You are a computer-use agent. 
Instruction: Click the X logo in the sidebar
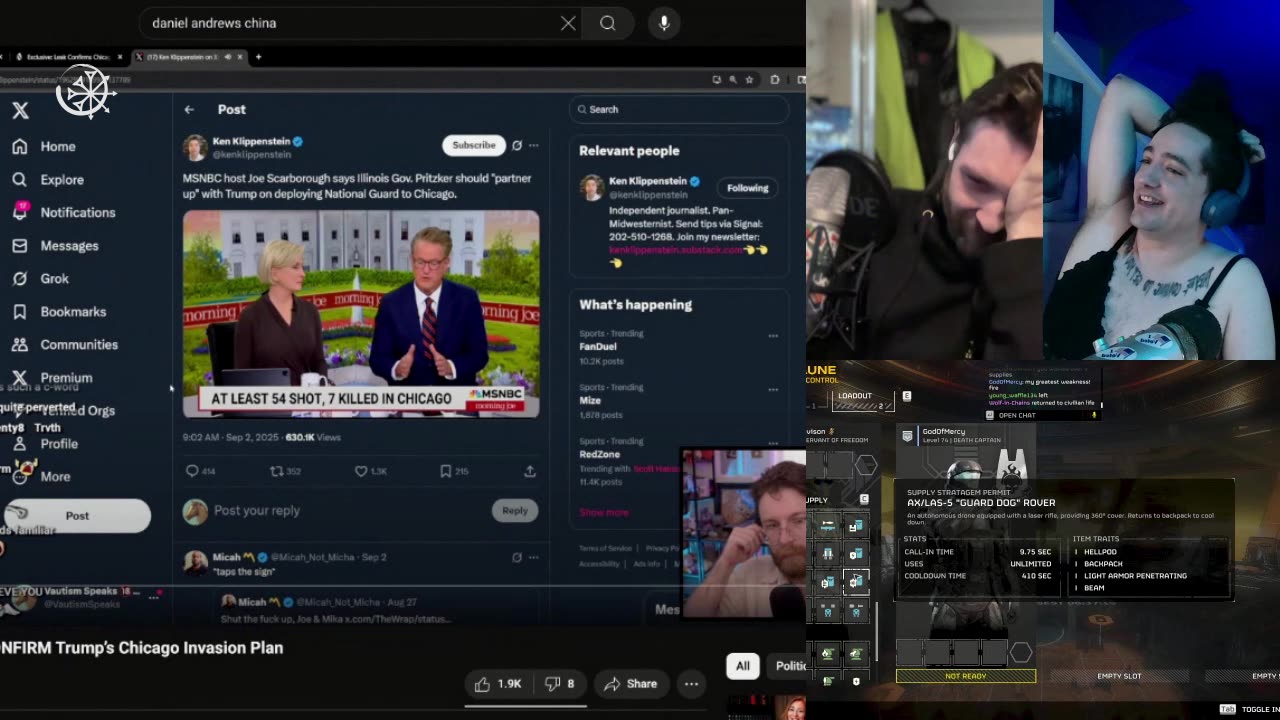[x=20, y=111]
